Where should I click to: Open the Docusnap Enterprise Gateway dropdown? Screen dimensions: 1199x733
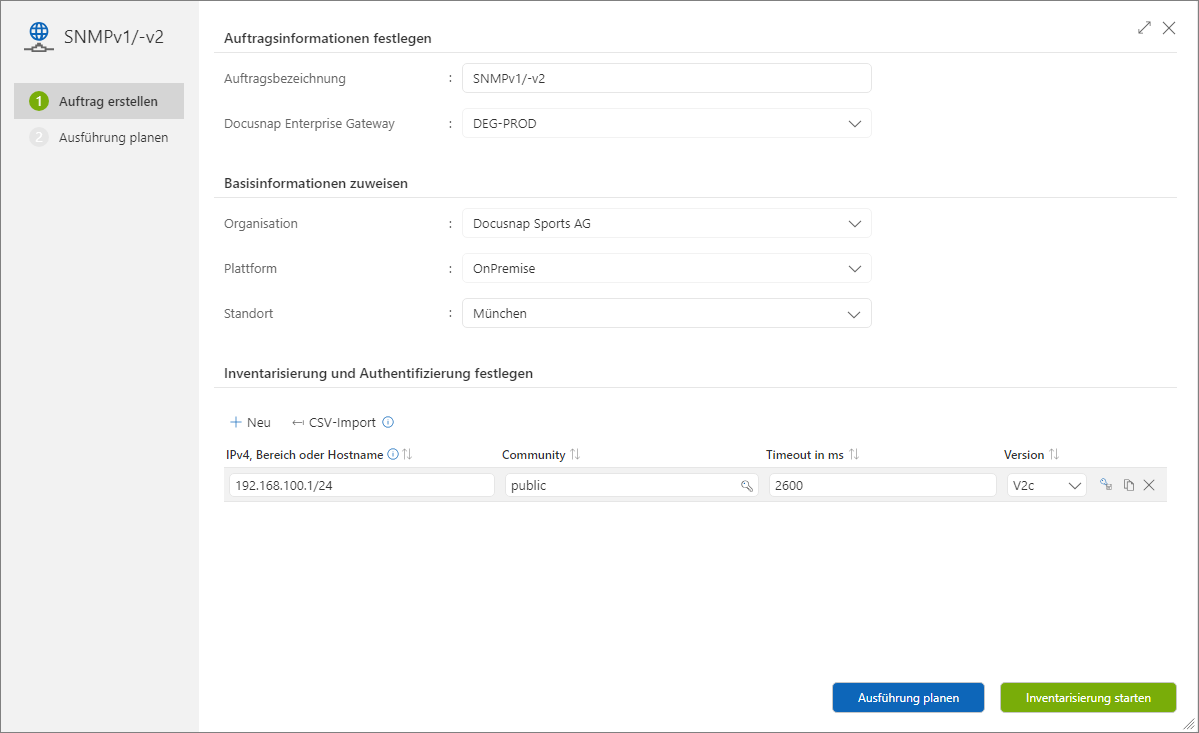(x=667, y=123)
